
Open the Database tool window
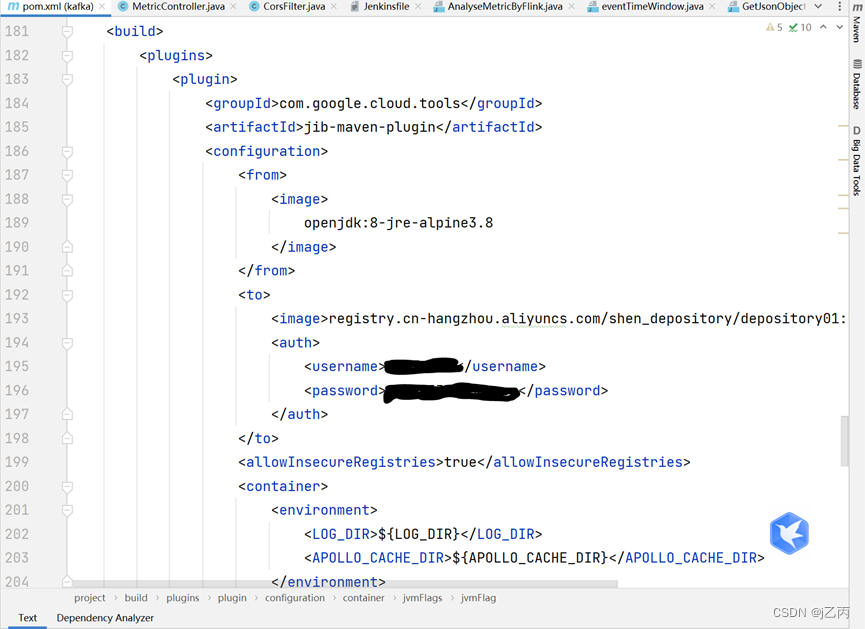point(857,84)
